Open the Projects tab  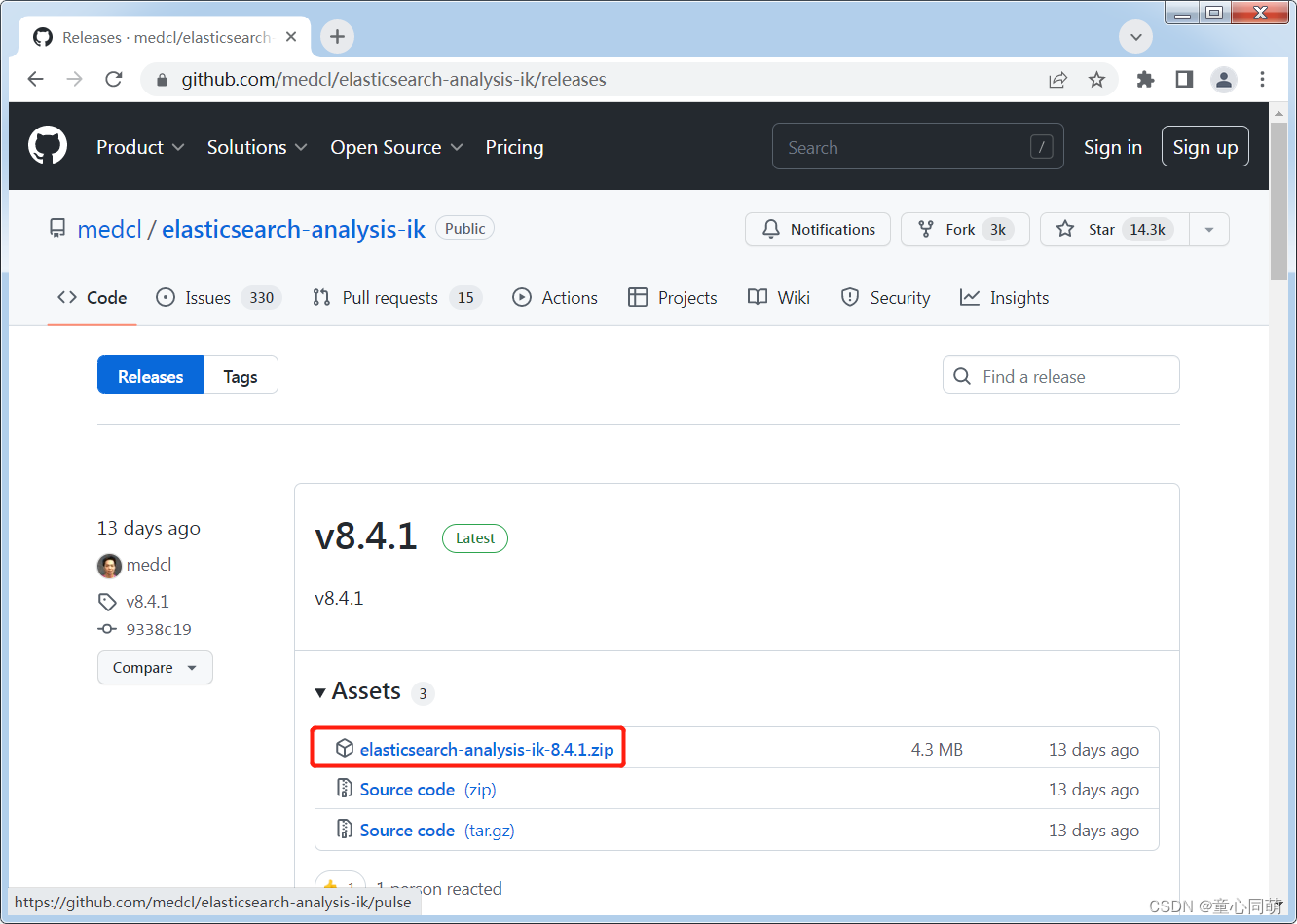pos(673,298)
